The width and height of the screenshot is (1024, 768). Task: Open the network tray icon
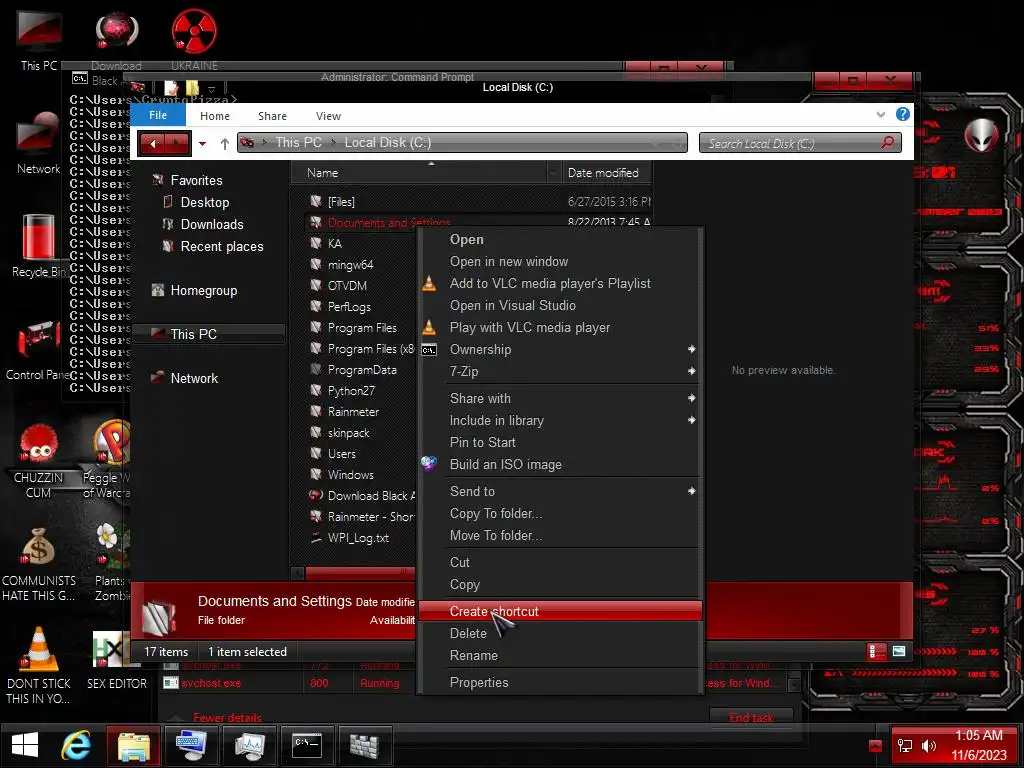pos(905,746)
